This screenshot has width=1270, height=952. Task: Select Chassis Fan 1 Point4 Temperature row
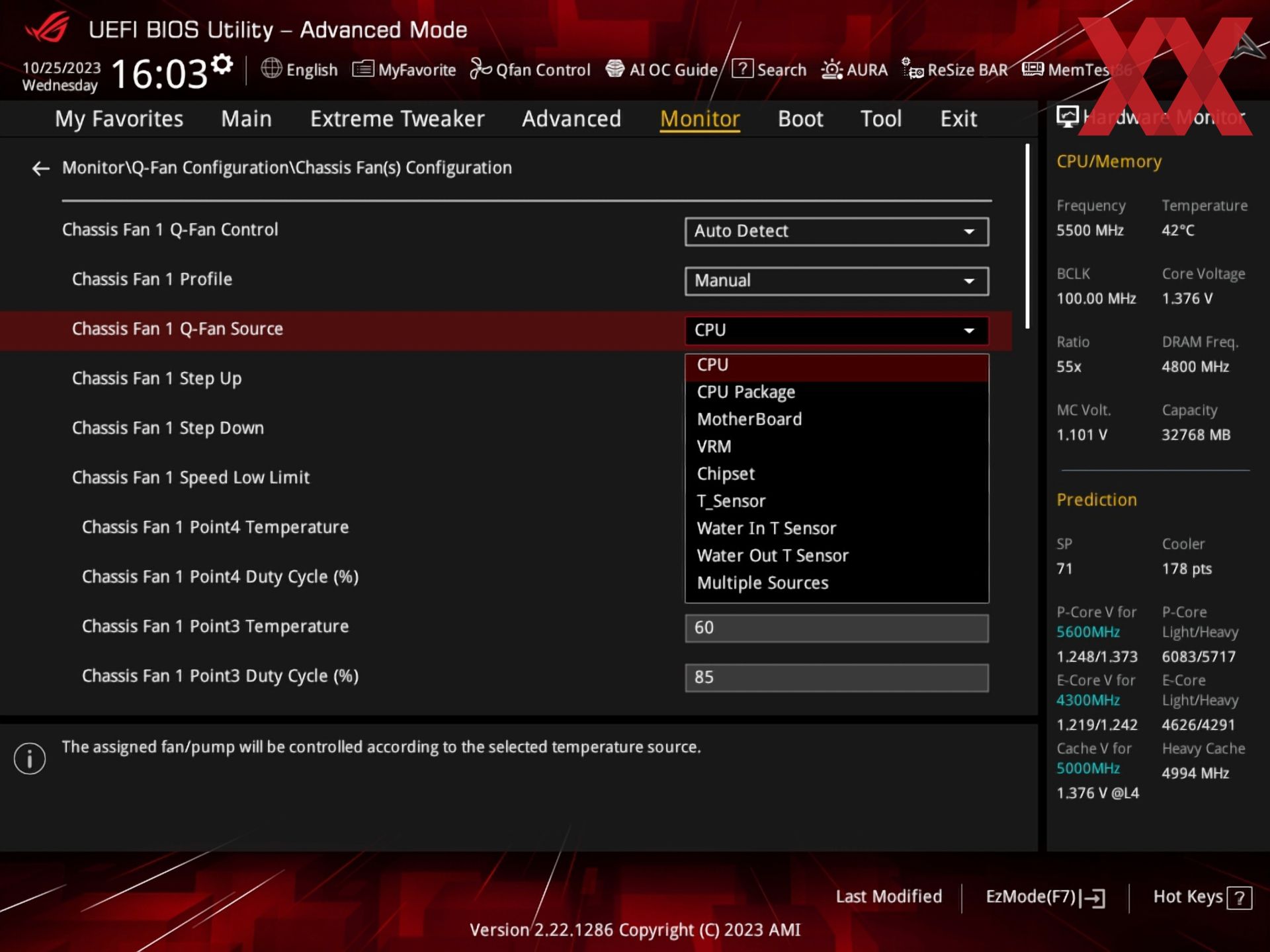tap(215, 528)
